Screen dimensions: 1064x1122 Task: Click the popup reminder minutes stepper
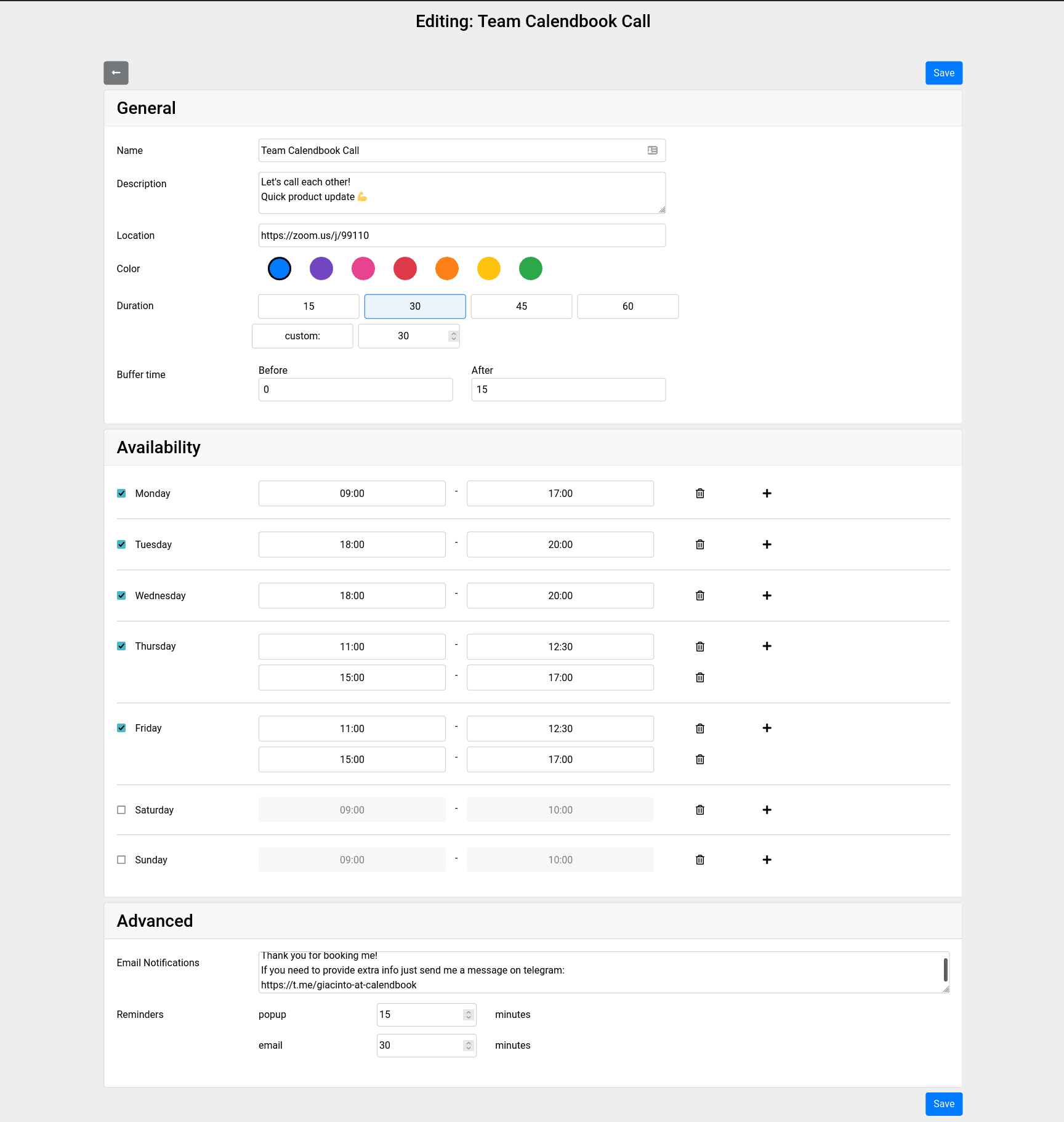pos(468,1014)
